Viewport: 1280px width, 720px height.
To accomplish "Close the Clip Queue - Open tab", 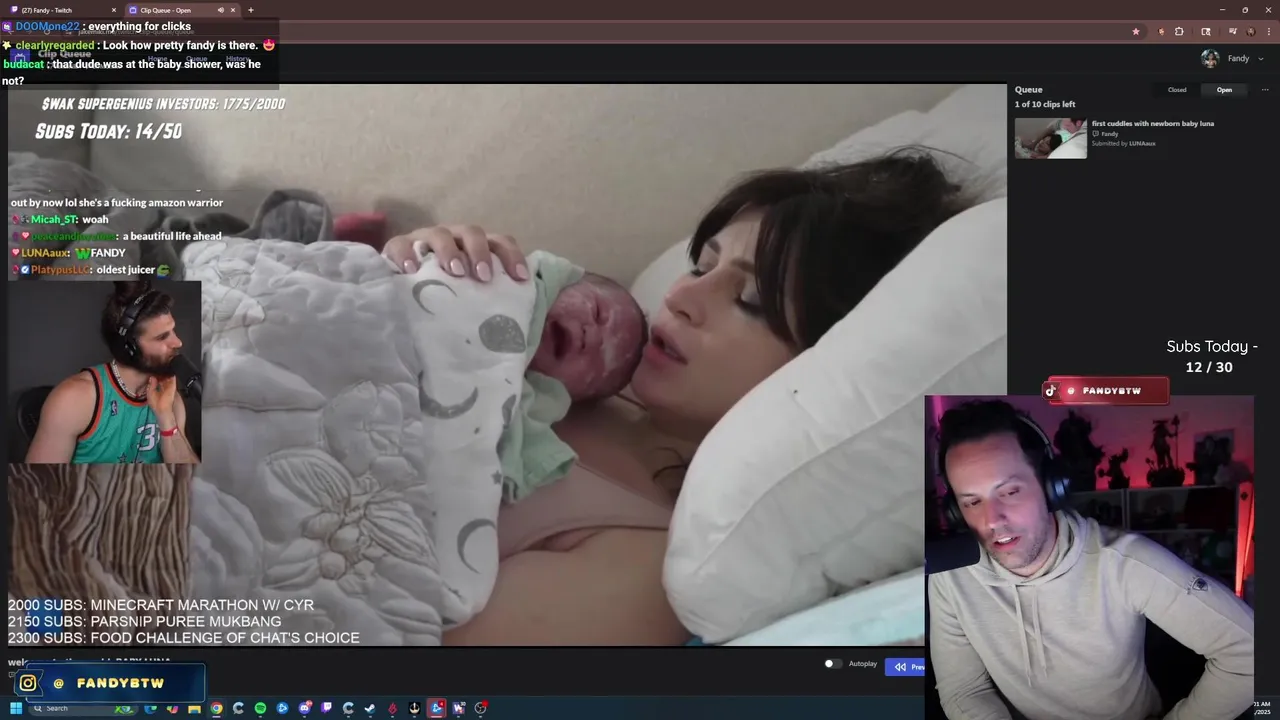I will [x=233, y=10].
